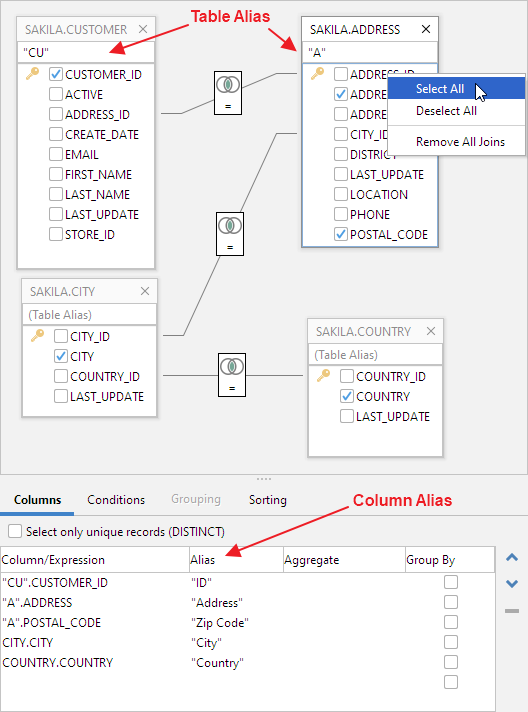
Task: Click the panel splitter grip dots above the tabs
Action: pos(264,479)
